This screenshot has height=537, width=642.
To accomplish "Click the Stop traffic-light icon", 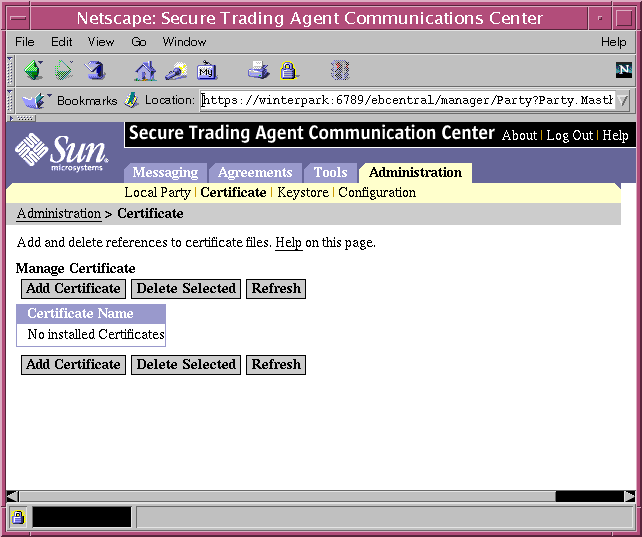I will (340, 70).
